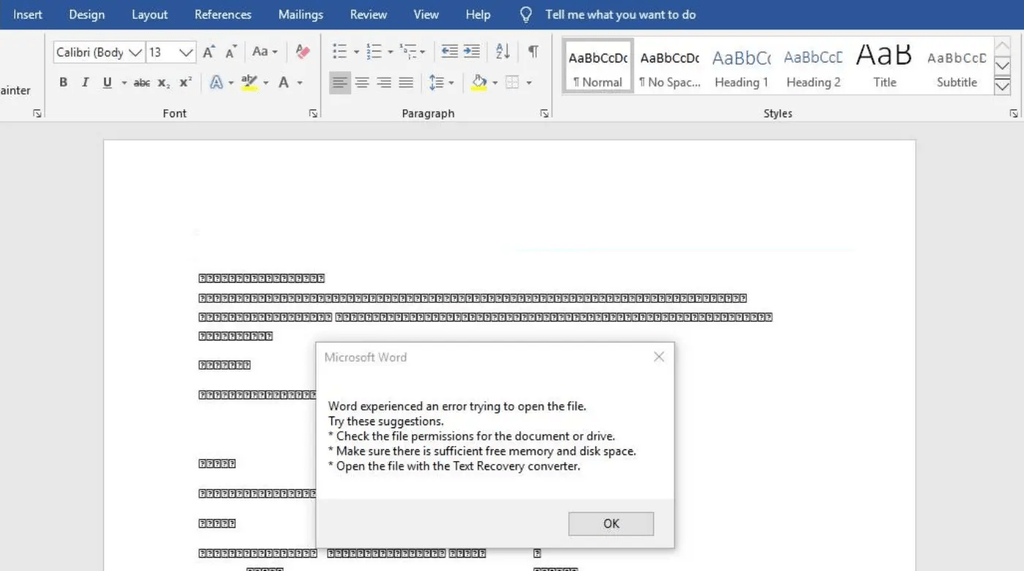Screen dimensions: 1024x571
Task: Click Tell me what you want to do
Action: click(620, 14)
